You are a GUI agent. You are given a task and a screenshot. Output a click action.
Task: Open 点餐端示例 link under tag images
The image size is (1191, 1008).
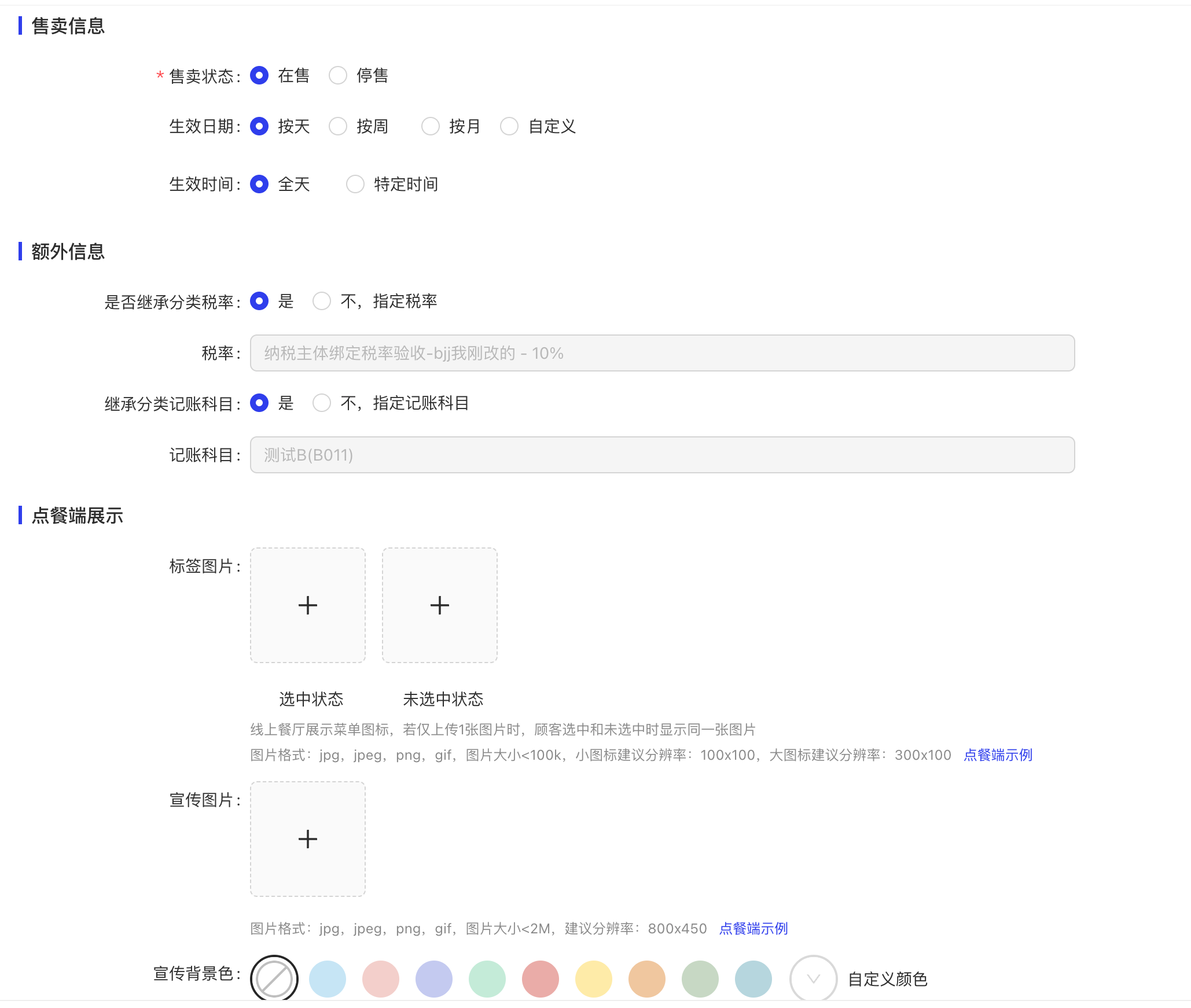tap(998, 755)
